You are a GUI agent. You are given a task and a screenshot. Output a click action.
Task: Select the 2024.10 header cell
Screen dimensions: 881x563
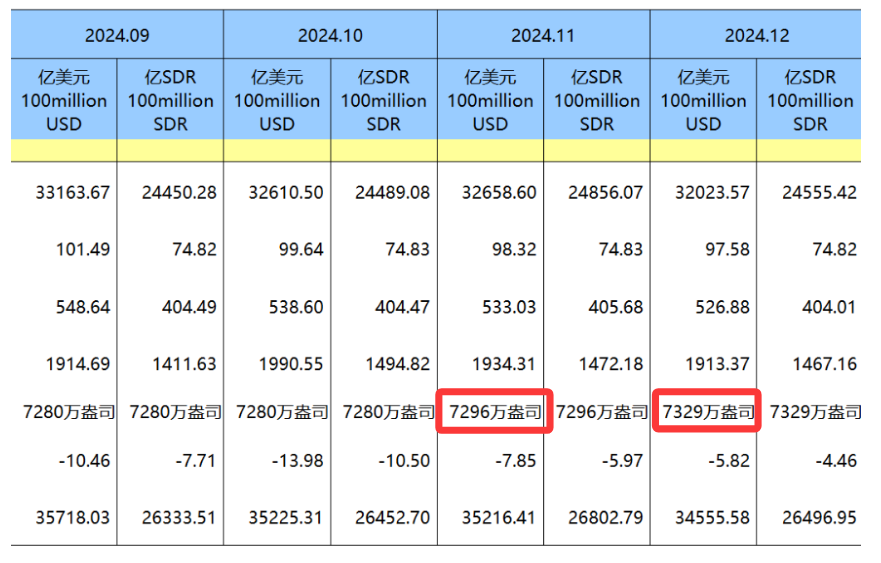tap(330, 35)
